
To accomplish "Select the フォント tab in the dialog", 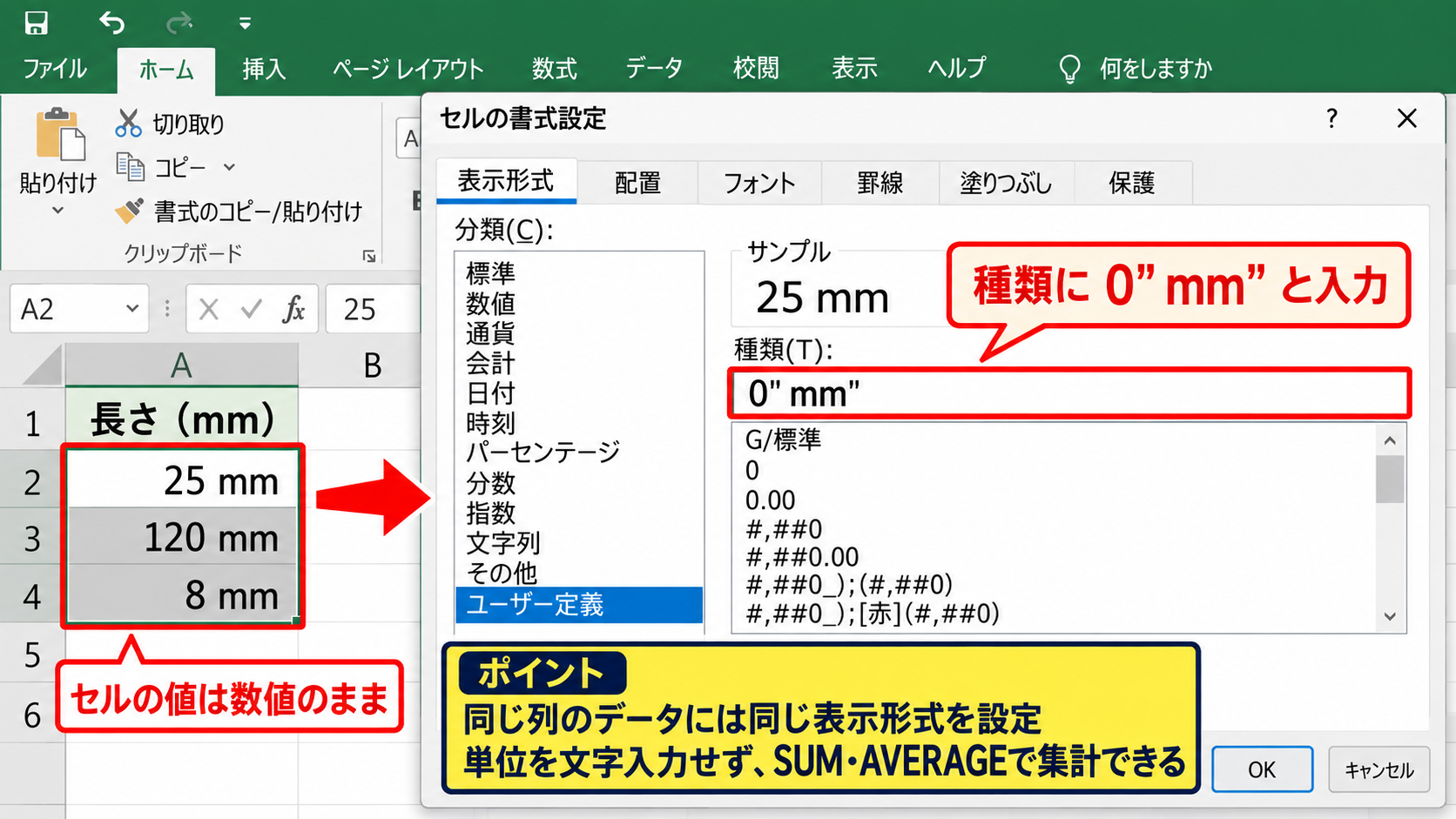I will 759,183.
